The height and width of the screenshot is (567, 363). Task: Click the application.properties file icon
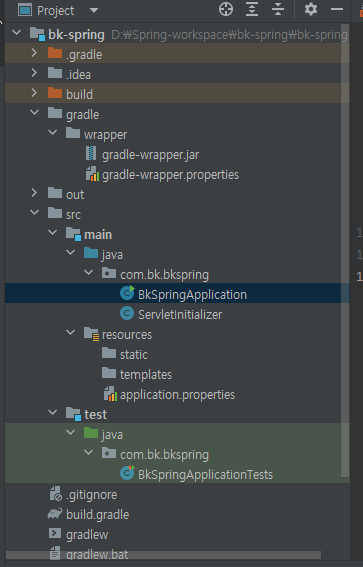point(110,394)
